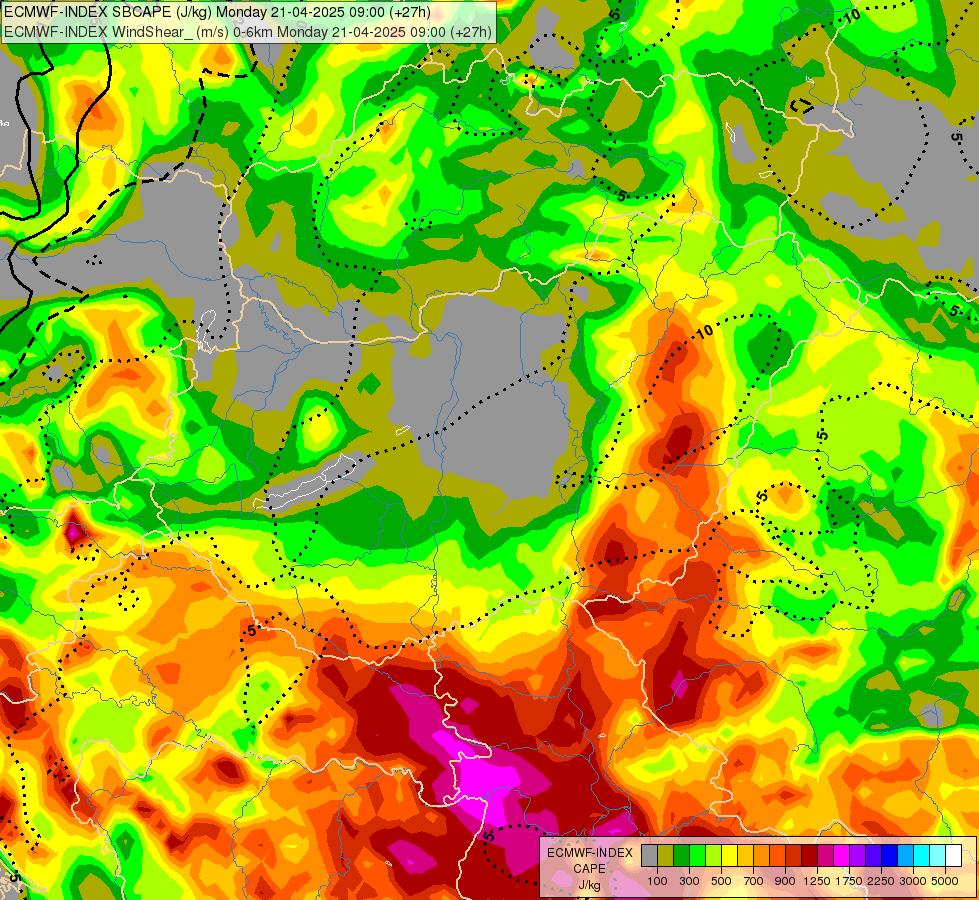Screen dimensions: 979x900
Task: Click the SBCAPE title line at the top
Action: (x=217, y=12)
